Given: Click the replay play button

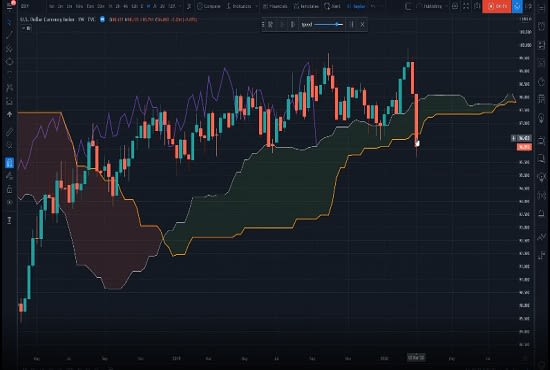Looking at the screenshot, I should pos(281,24).
